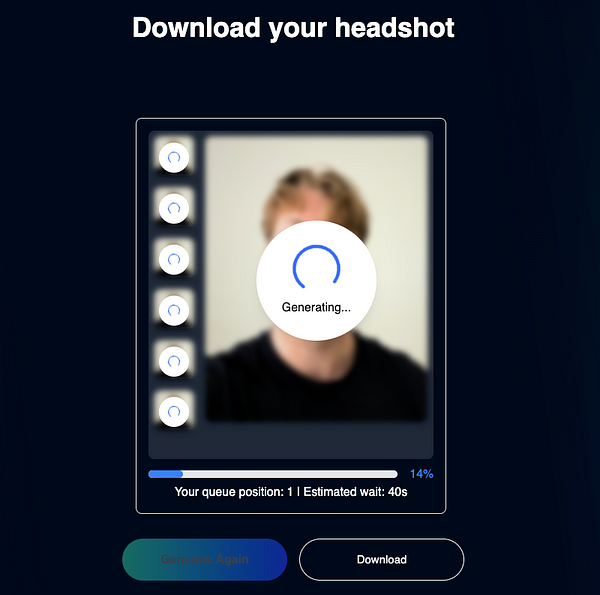This screenshot has height=595, width=600.
Task: Select the bottom sixth loading thumbnail
Action: coord(174,410)
